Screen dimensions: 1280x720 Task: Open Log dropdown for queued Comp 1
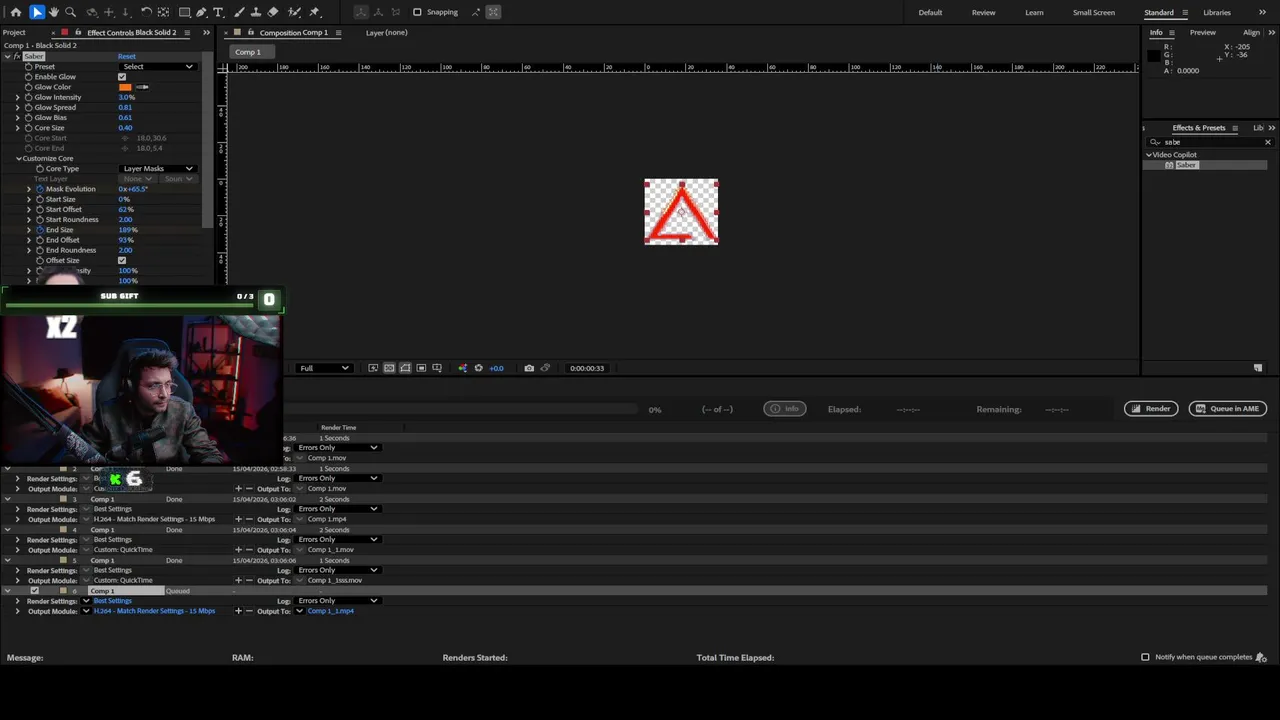(x=338, y=601)
